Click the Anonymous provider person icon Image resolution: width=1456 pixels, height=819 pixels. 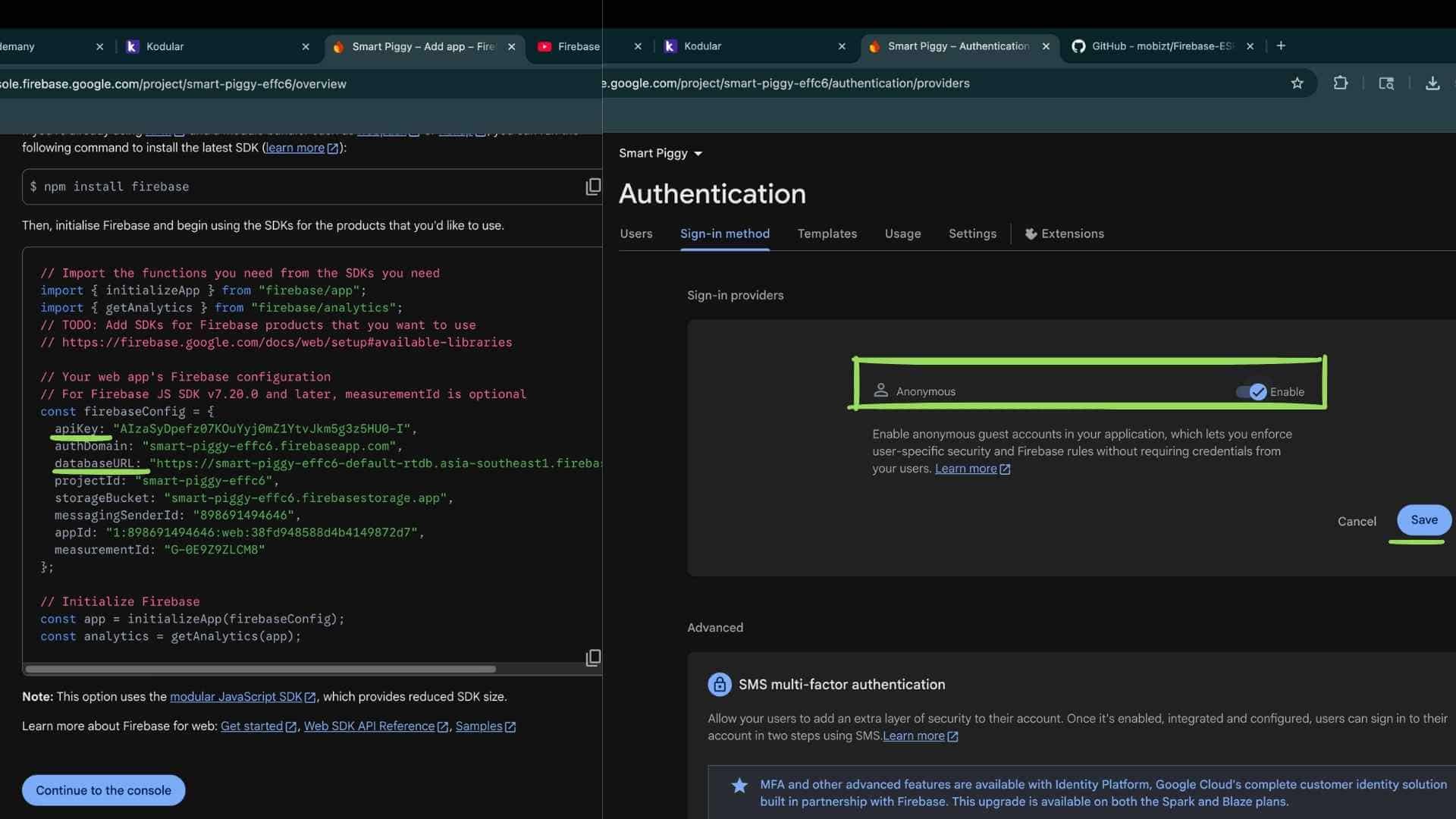click(x=880, y=391)
